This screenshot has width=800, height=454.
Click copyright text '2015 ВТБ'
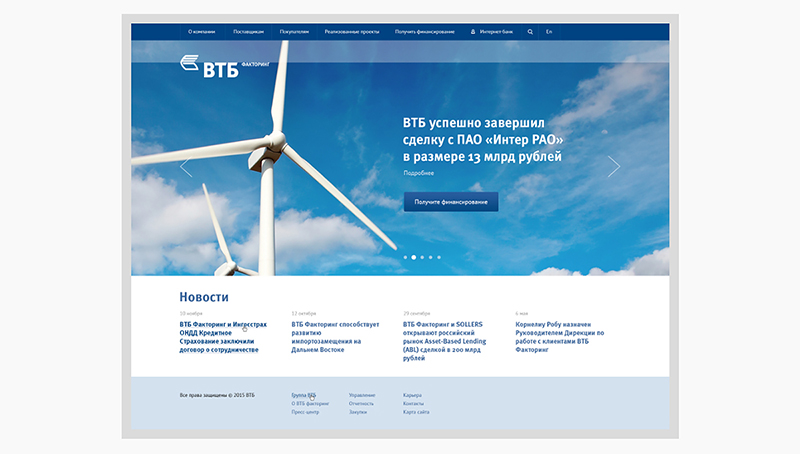pos(244,395)
